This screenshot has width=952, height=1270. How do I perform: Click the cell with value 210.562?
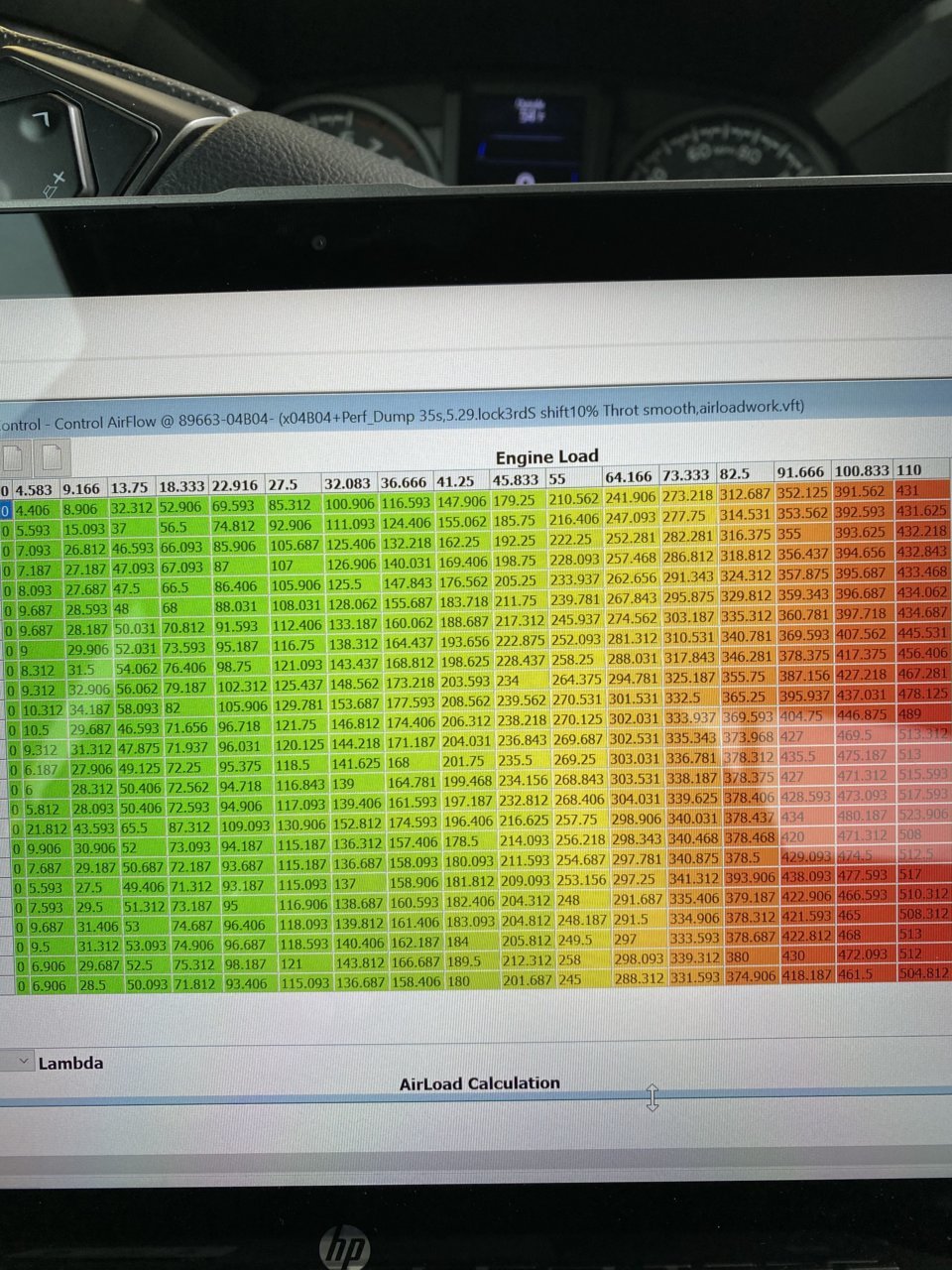pyautogui.click(x=575, y=499)
